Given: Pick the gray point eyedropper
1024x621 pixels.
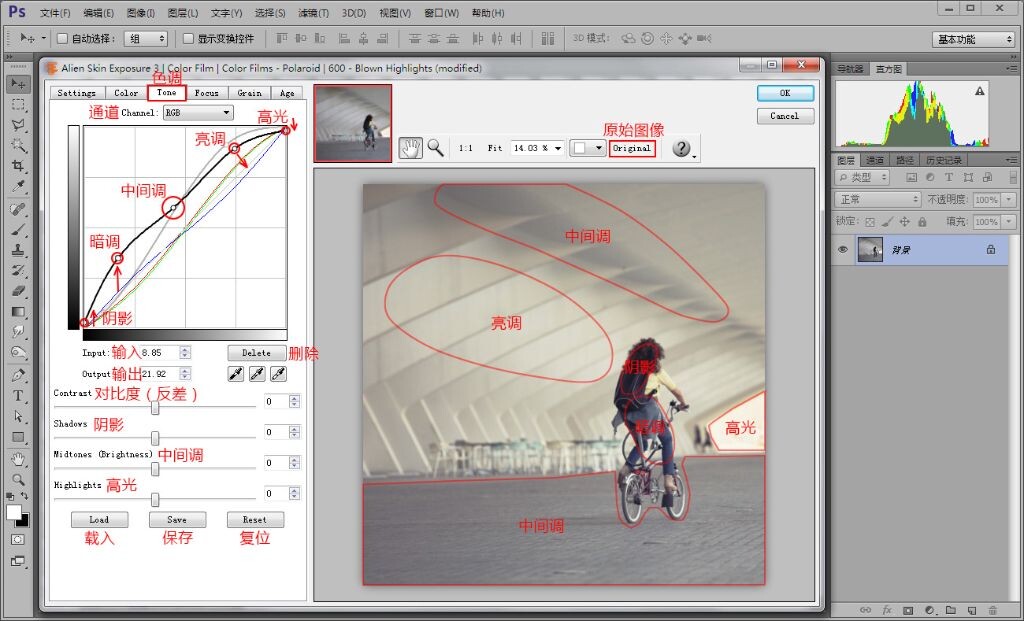Looking at the screenshot, I should tap(257, 374).
